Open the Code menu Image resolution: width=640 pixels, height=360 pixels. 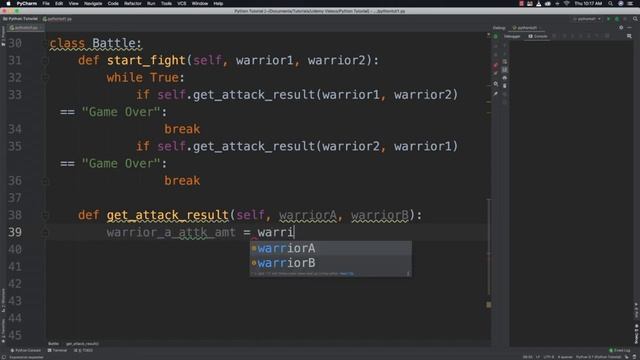pos(113,3)
